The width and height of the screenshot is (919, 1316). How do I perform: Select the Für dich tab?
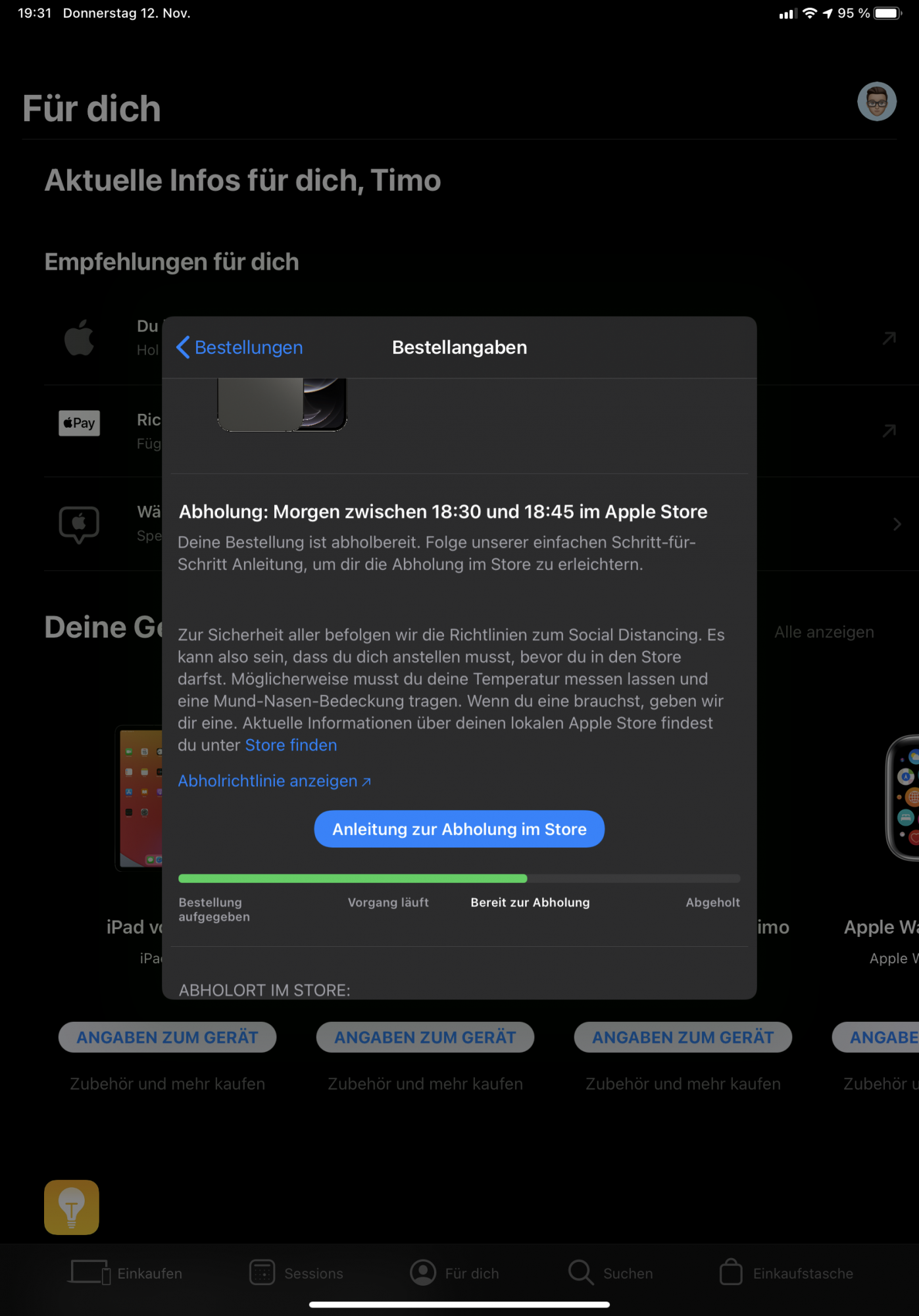coord(454,1273)
